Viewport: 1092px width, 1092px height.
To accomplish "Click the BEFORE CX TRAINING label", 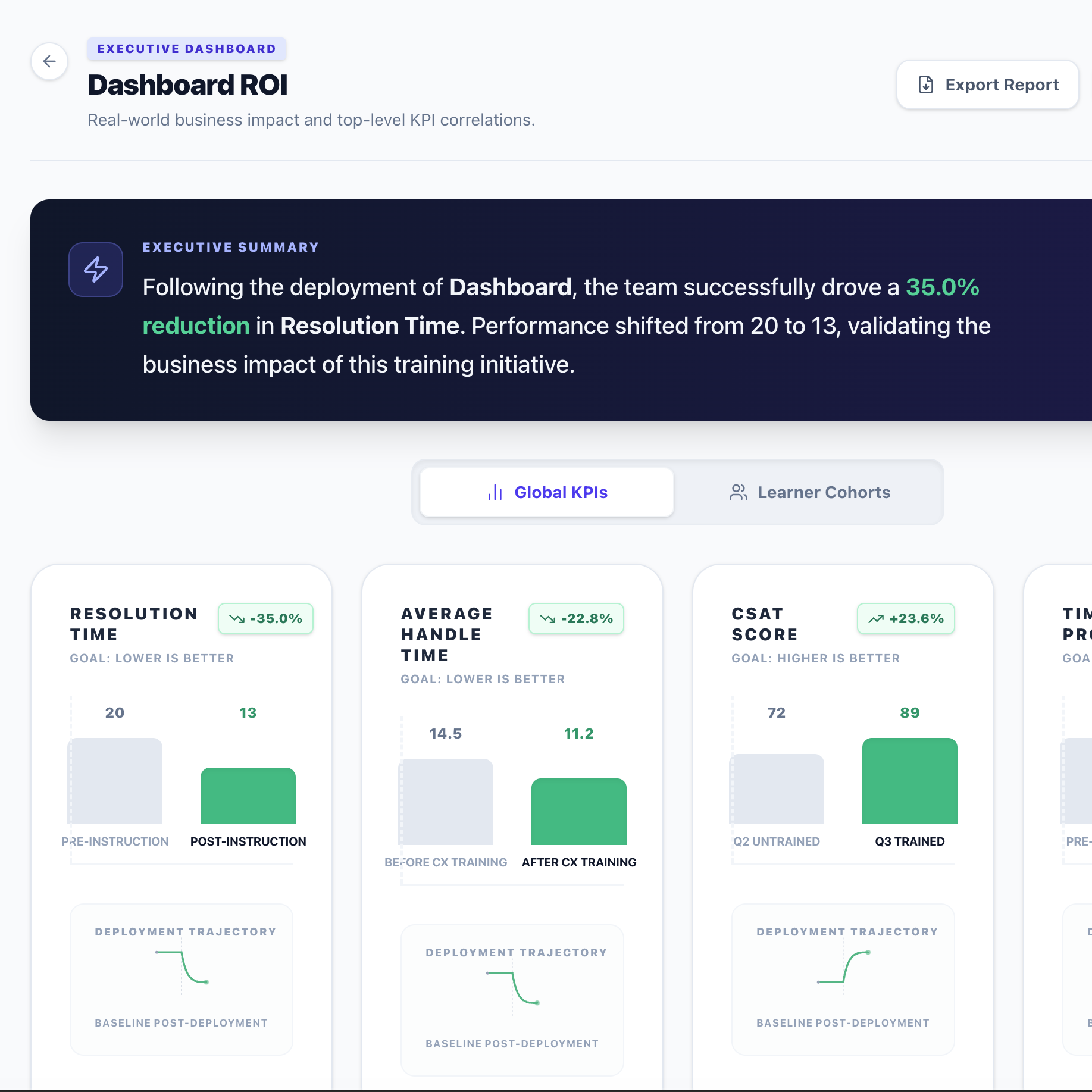I will click(446, 862).
